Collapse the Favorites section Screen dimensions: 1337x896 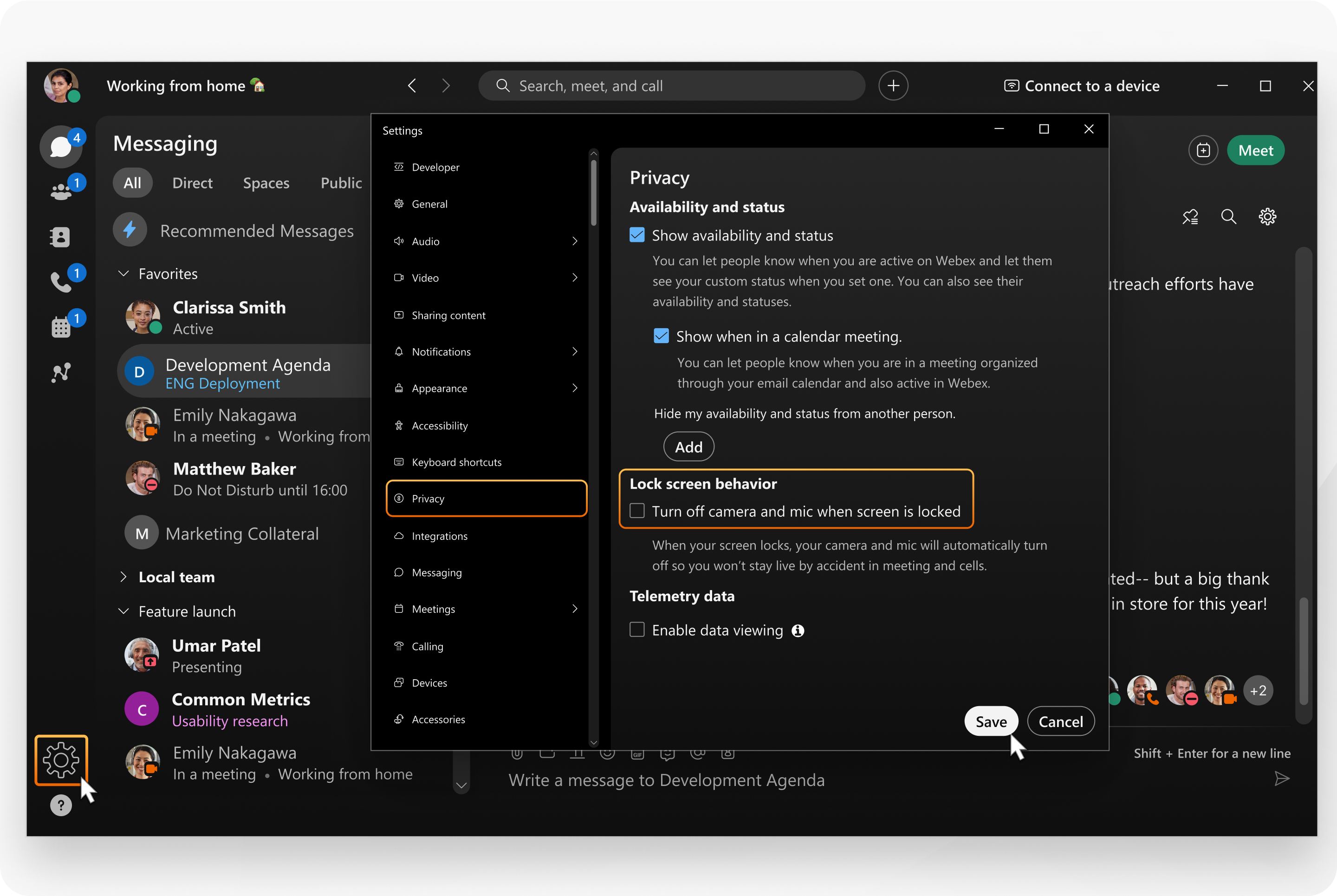(x=123, y=274)
